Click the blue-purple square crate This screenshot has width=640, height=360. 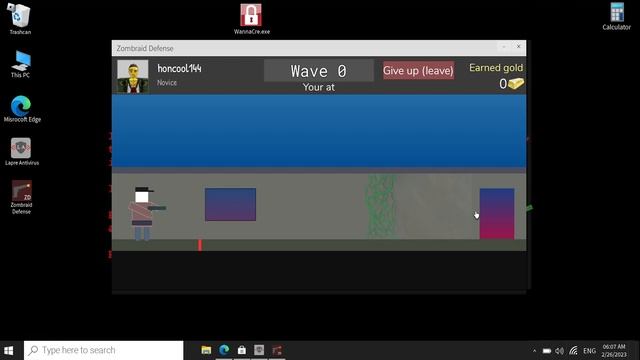click(230, 204)
